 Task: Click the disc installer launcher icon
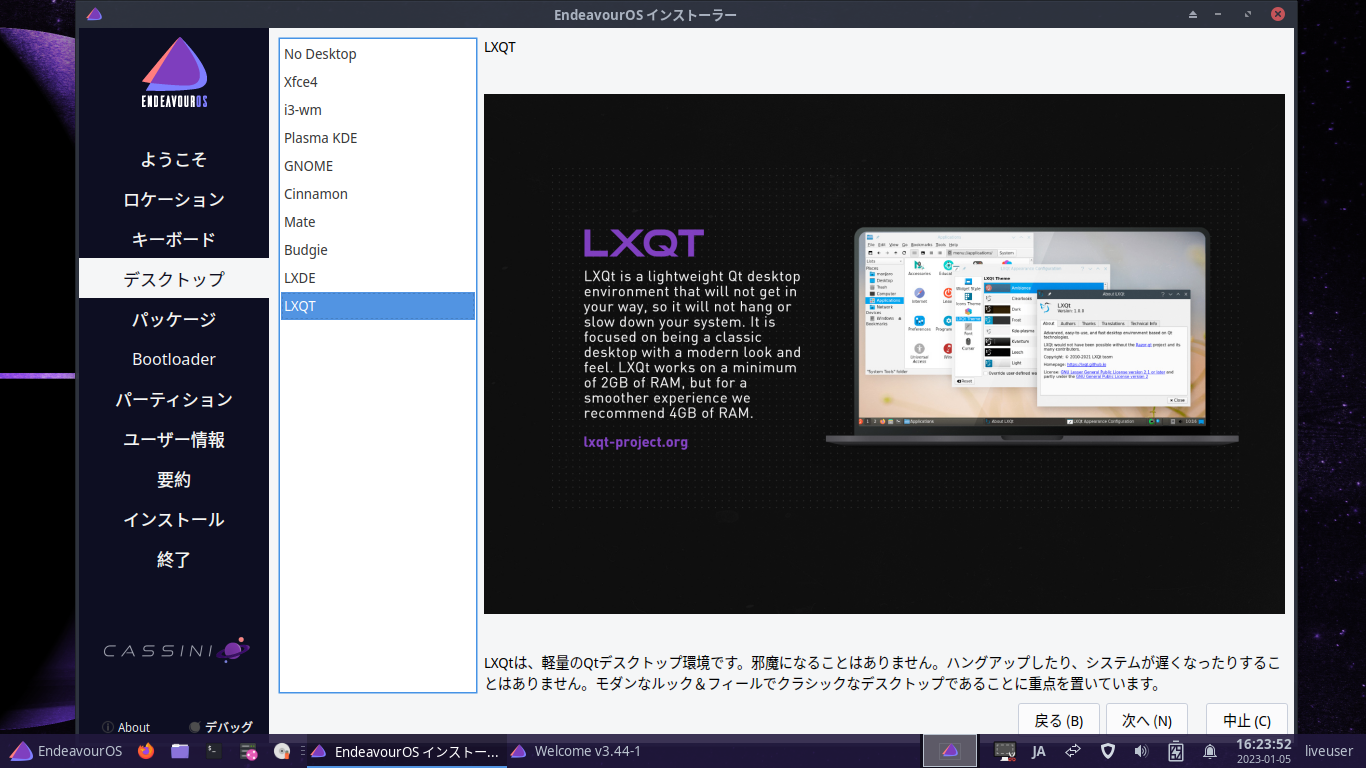pos(282,751)
